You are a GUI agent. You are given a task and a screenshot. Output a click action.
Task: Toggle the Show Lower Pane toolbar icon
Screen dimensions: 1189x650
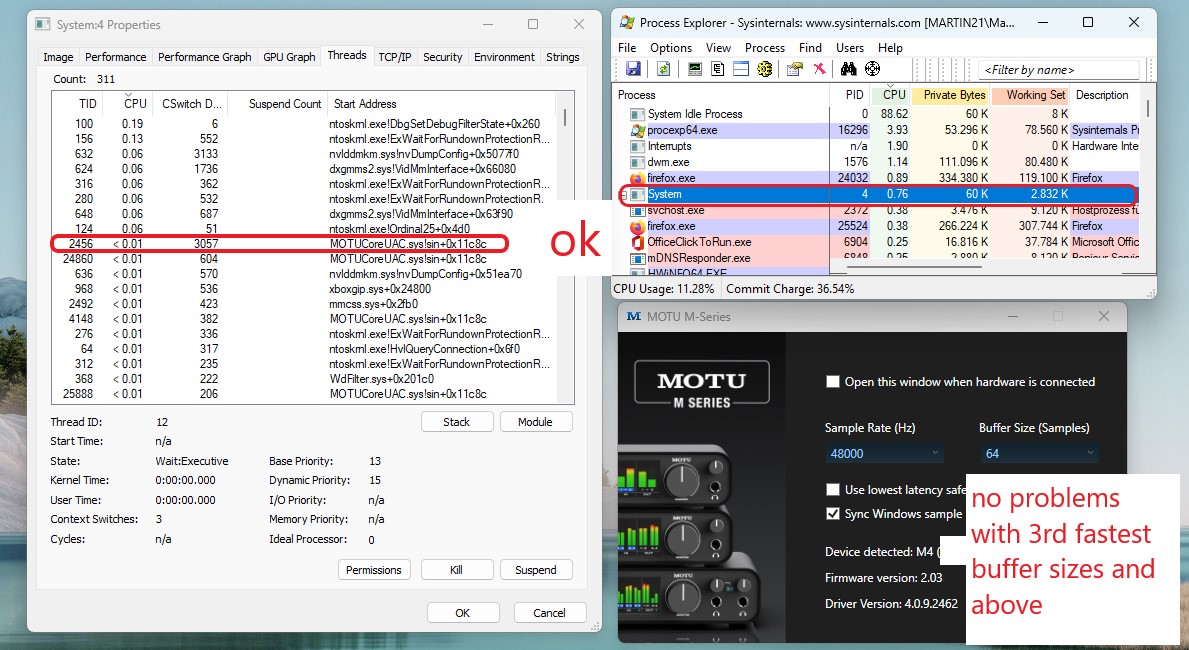click(x=741, y=69)
